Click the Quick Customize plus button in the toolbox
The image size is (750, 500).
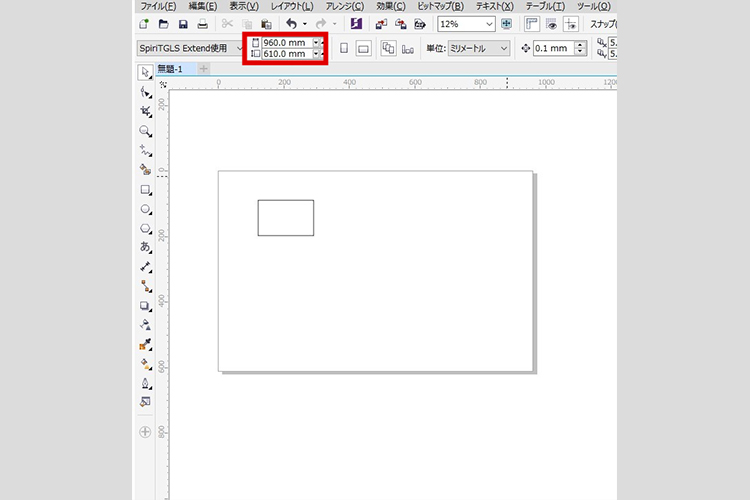click(145, 432)
